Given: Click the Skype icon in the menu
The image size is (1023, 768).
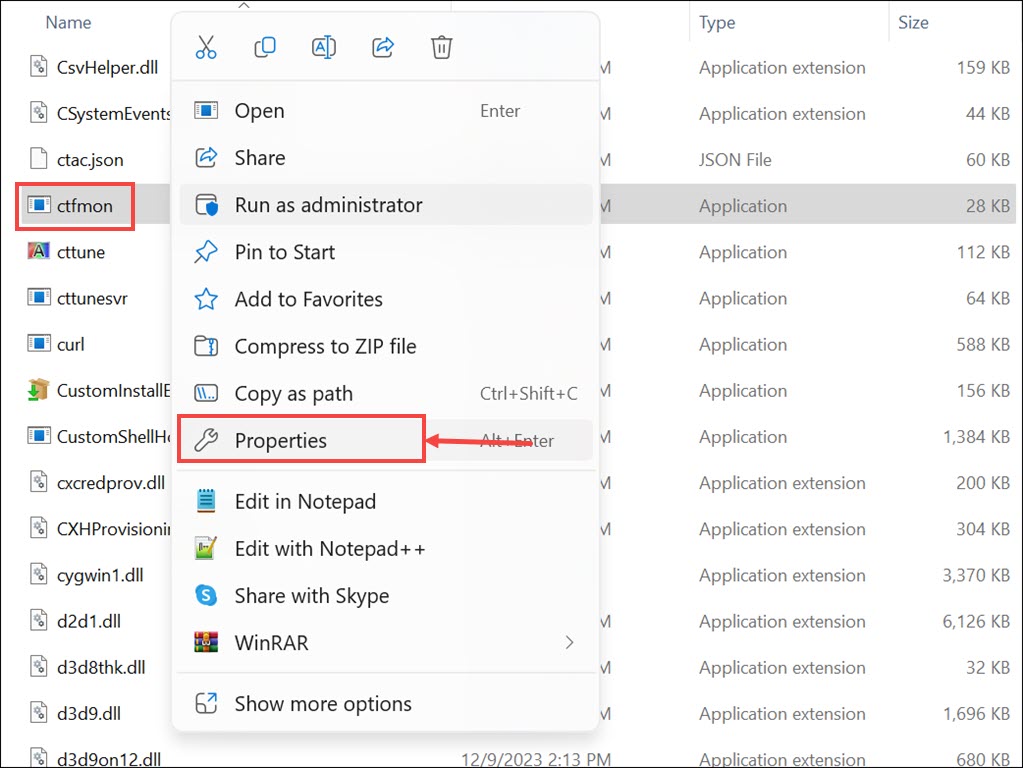Looking at the screenshot, I should (x=208, y=595).
